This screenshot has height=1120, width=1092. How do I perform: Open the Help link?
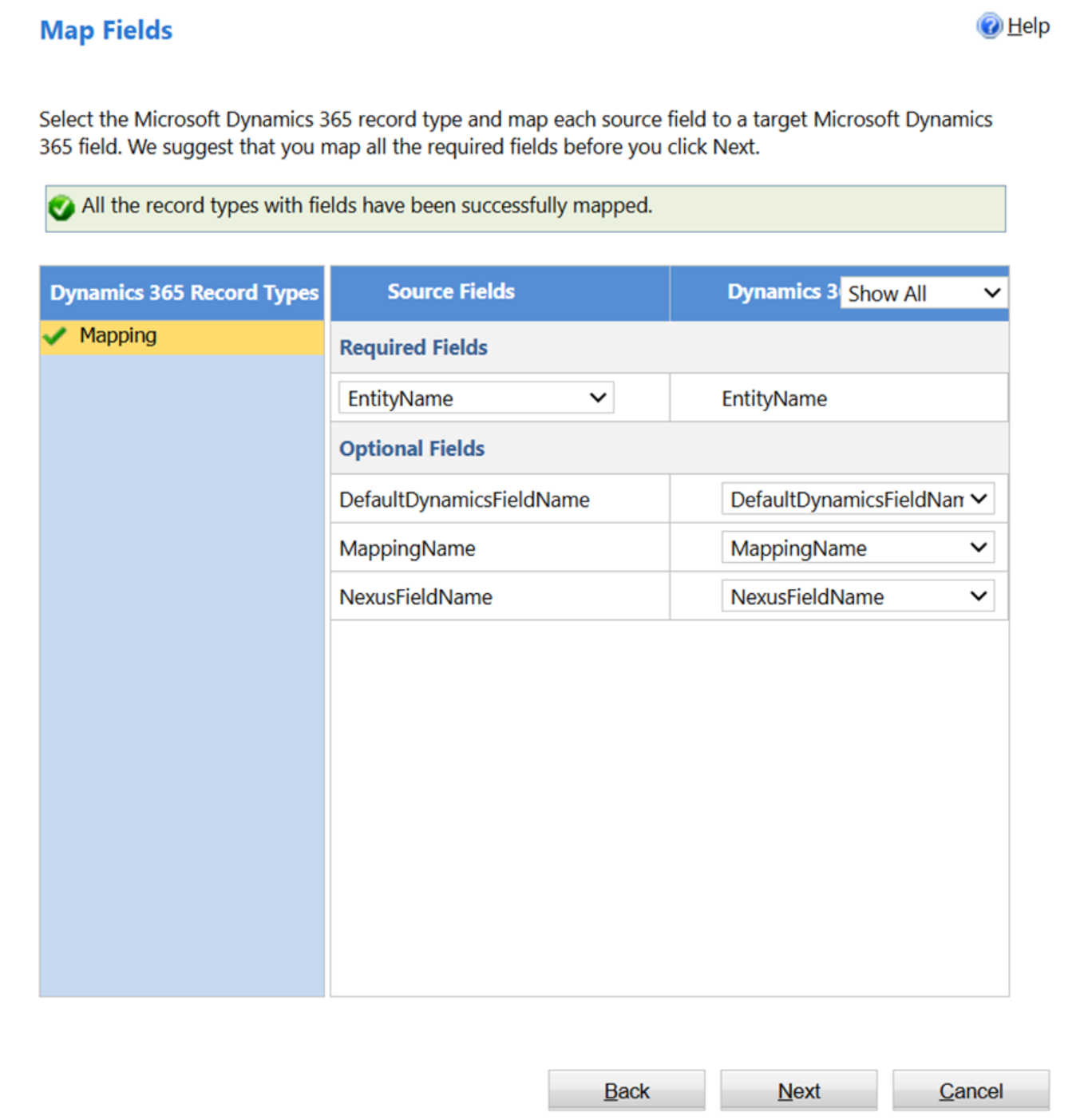(x=1028, y=26)
